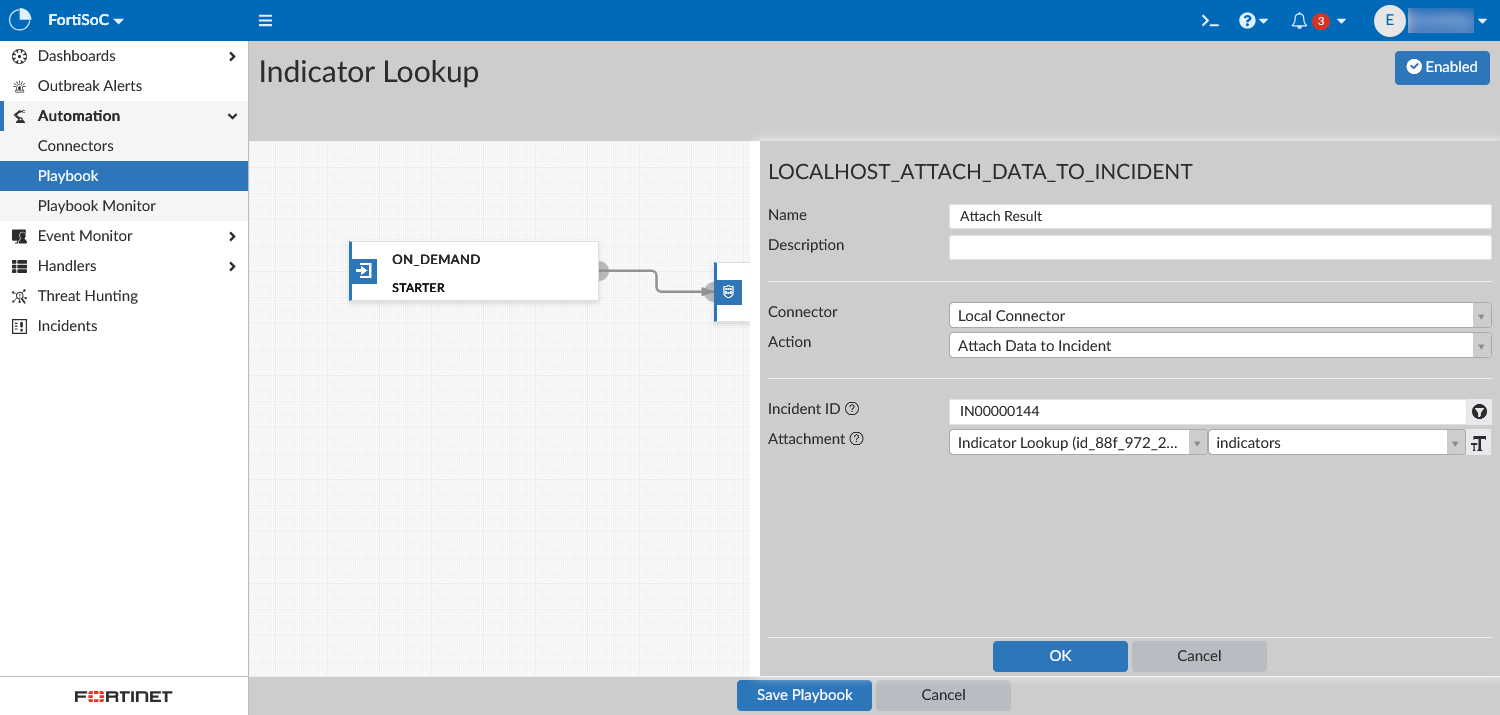The image size is (1500, 715).
Task: Click the Incident ID filter icon
Action: coord(1479,412)
